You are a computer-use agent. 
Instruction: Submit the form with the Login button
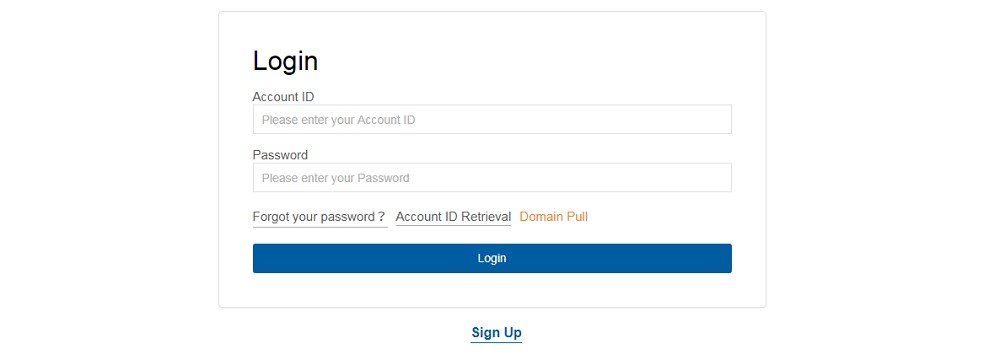click(492, 259)
